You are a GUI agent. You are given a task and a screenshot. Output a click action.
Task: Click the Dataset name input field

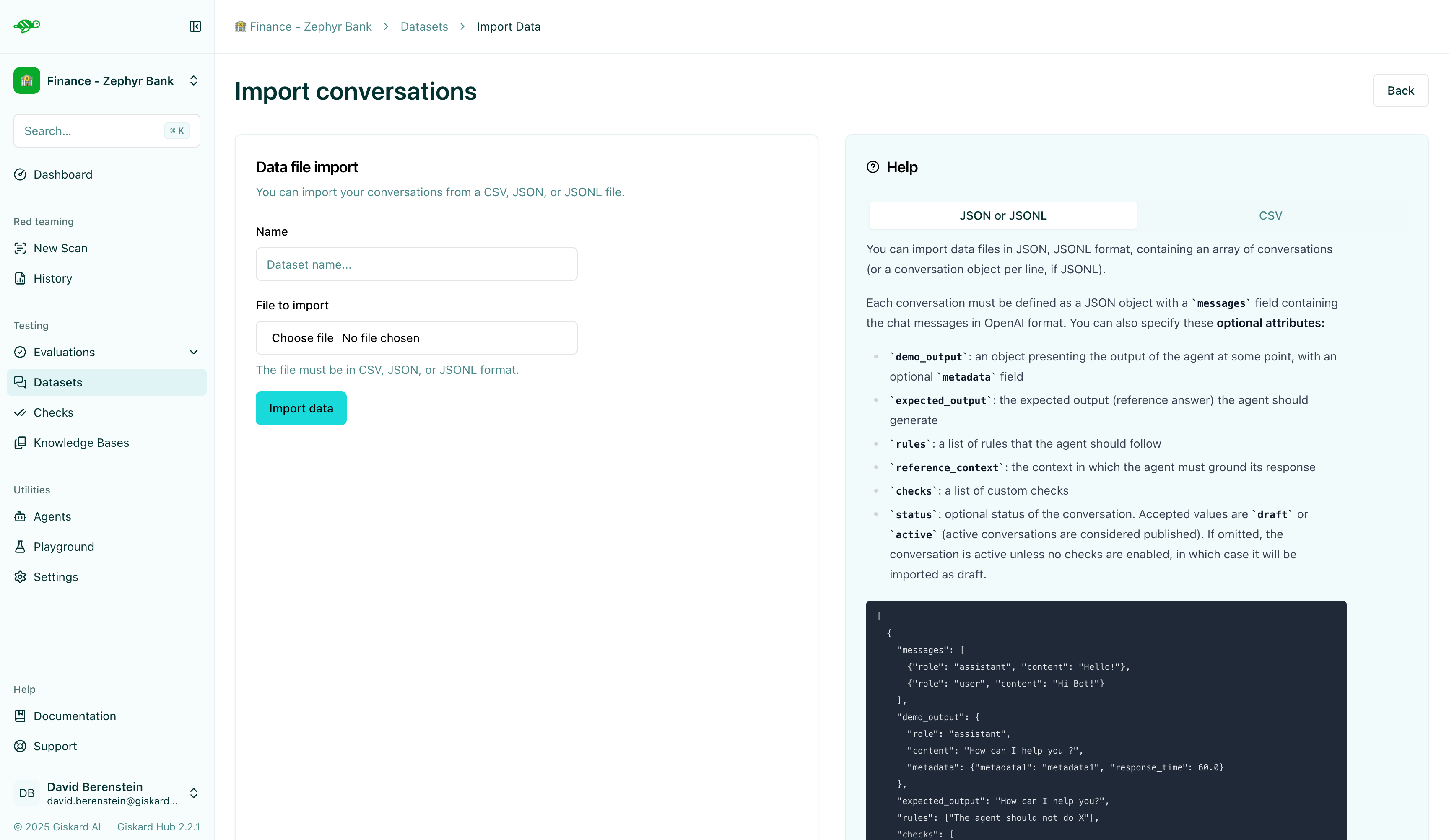[416, 264]
